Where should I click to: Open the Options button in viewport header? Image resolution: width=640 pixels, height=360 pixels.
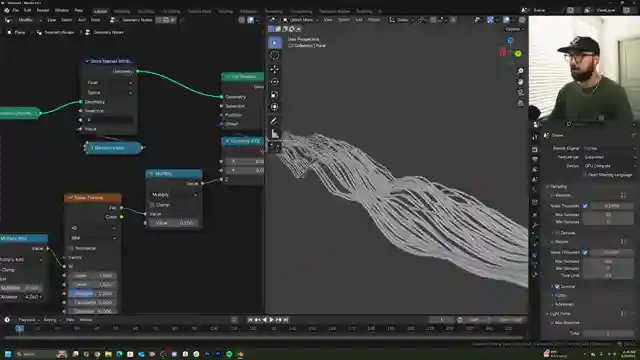point(513,29)
